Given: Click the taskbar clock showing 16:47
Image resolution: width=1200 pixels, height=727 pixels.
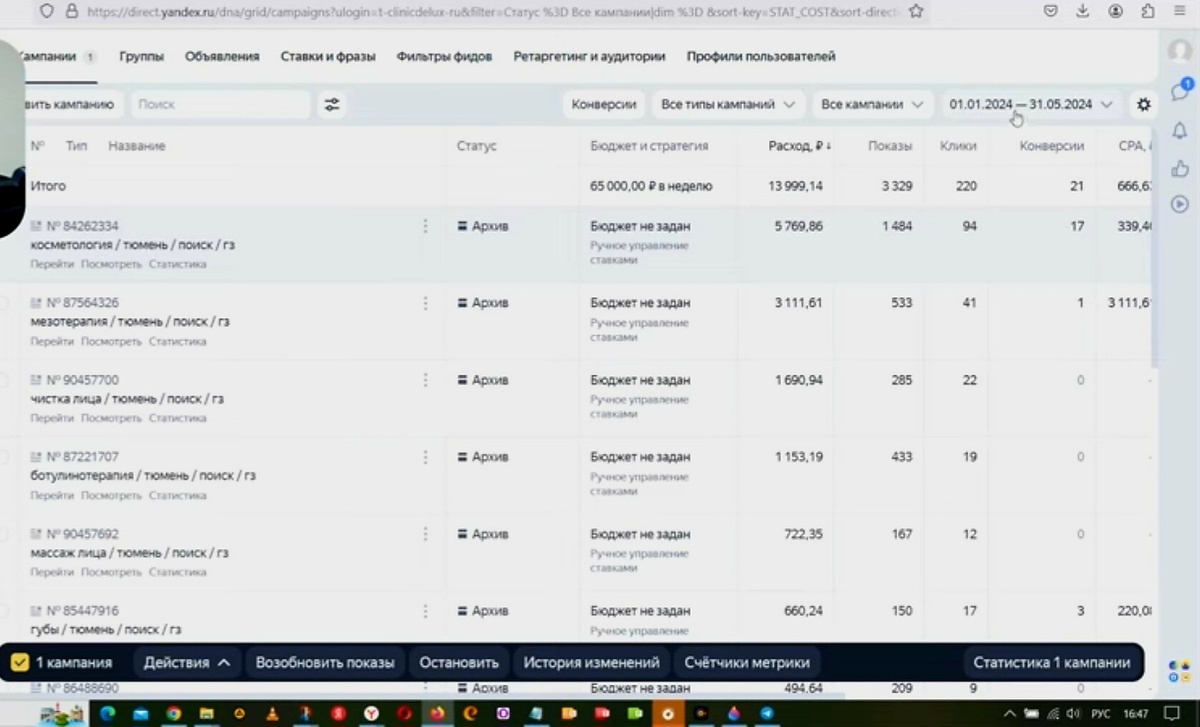Looking at the screenshot, I should [1135, 714].
